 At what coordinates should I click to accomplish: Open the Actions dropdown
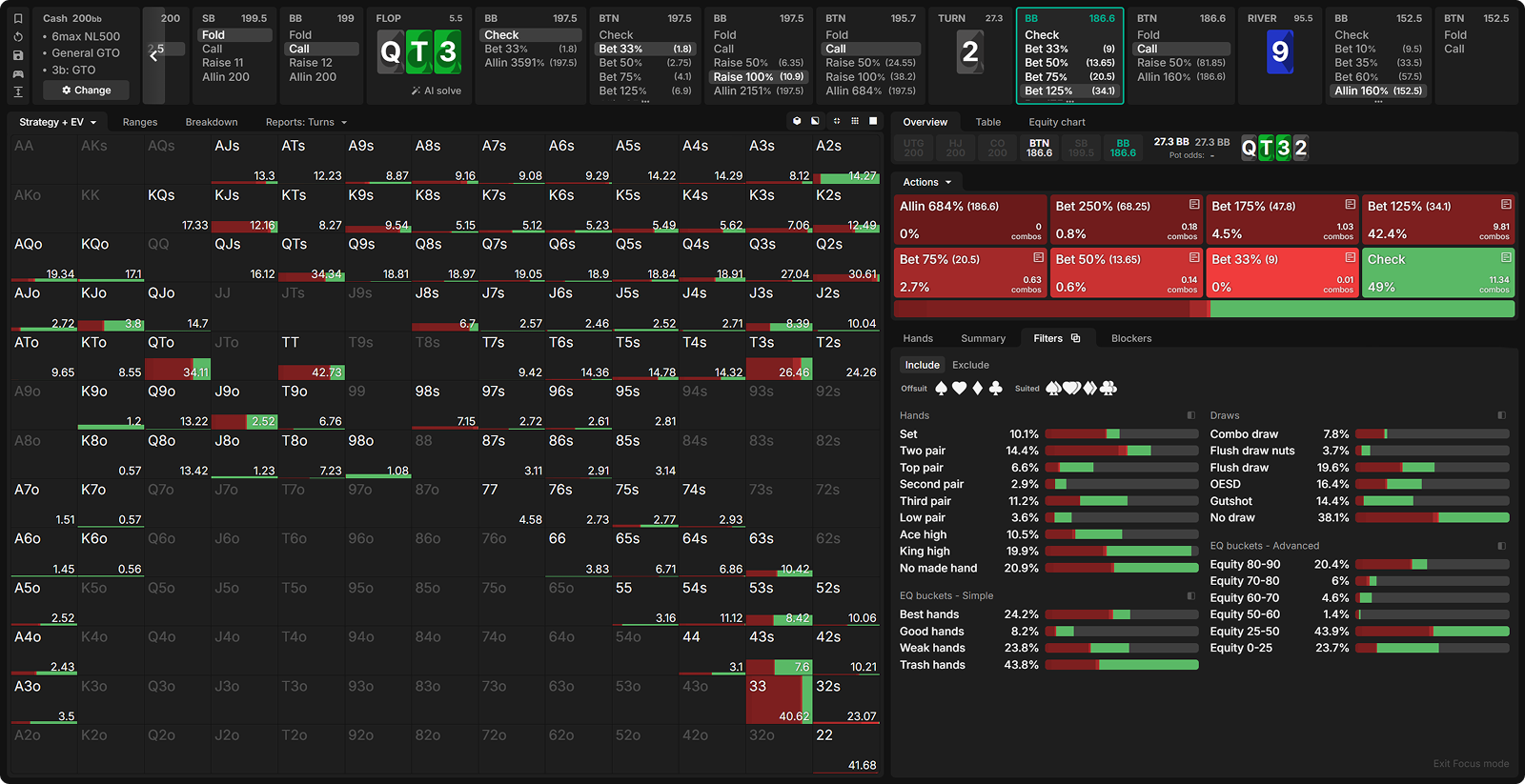(x=927, y=182)
